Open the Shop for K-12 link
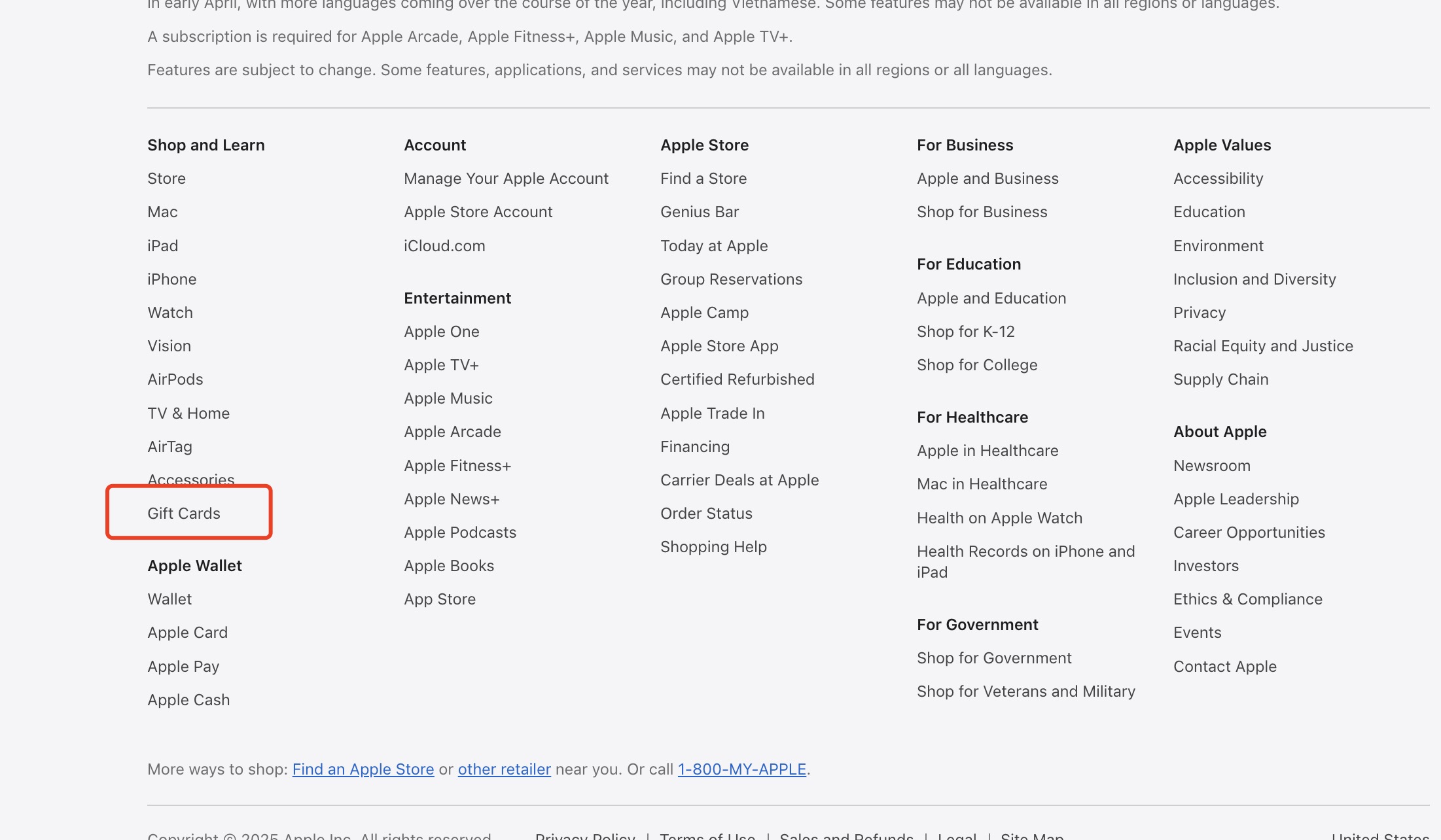The width and height of the screenshot is (1441, 840). pyautogui.click(x=965, y=331)
